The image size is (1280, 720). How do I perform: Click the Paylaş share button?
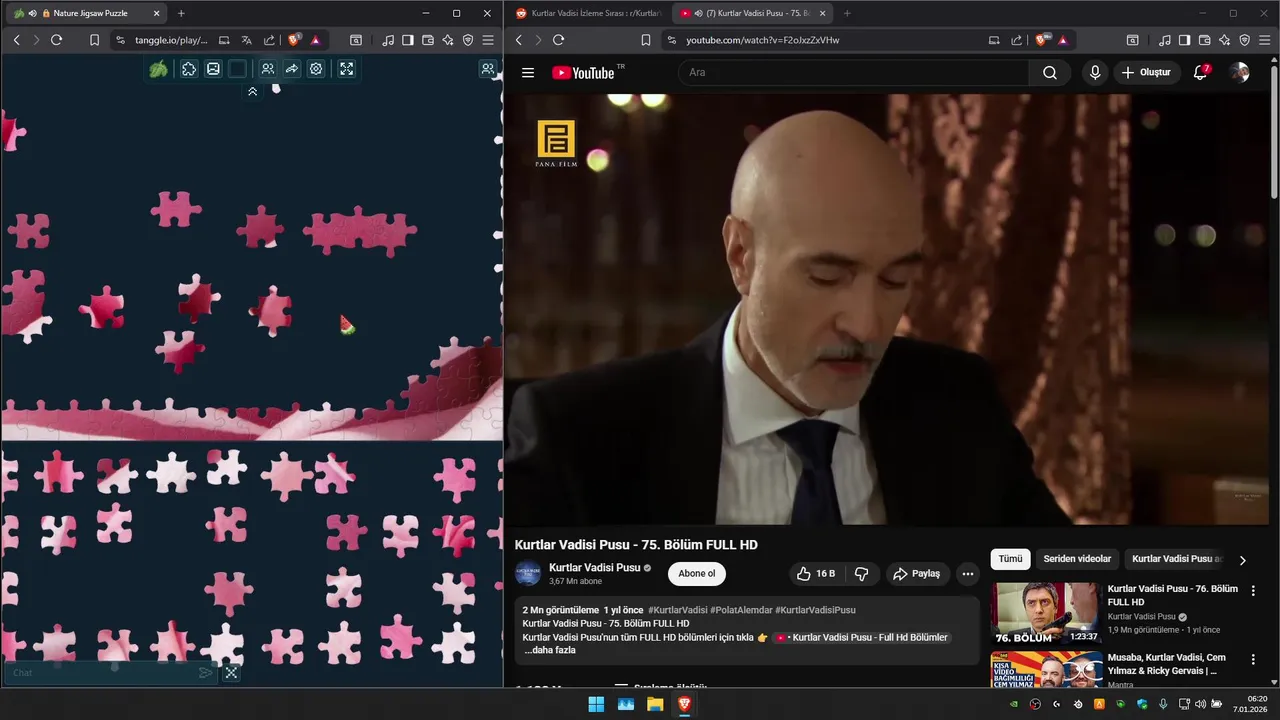coord(917,574)
